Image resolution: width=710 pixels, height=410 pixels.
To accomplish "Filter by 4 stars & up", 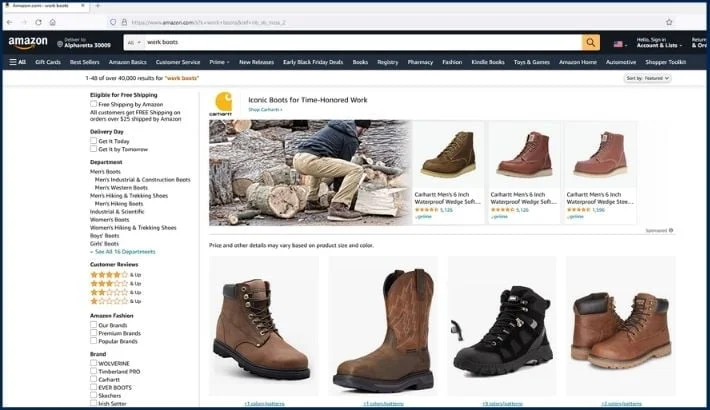I will click(x=116, y=275).
